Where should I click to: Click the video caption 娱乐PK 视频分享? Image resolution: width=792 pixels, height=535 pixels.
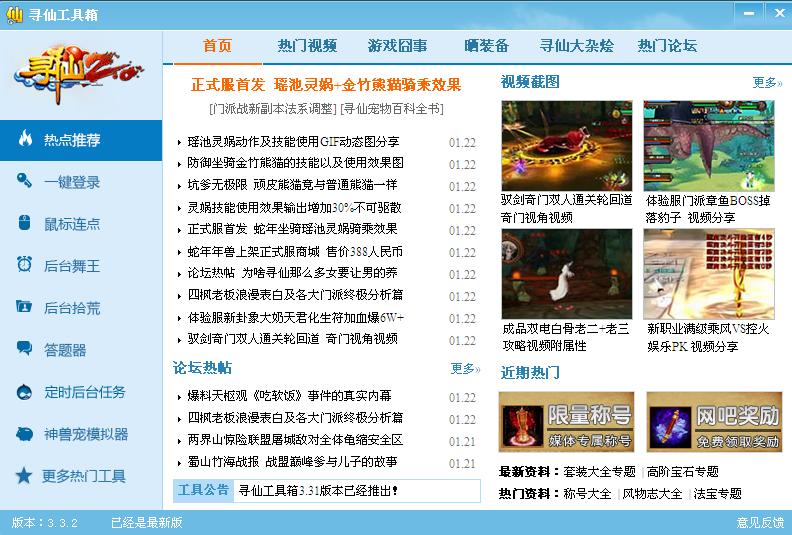692,347
